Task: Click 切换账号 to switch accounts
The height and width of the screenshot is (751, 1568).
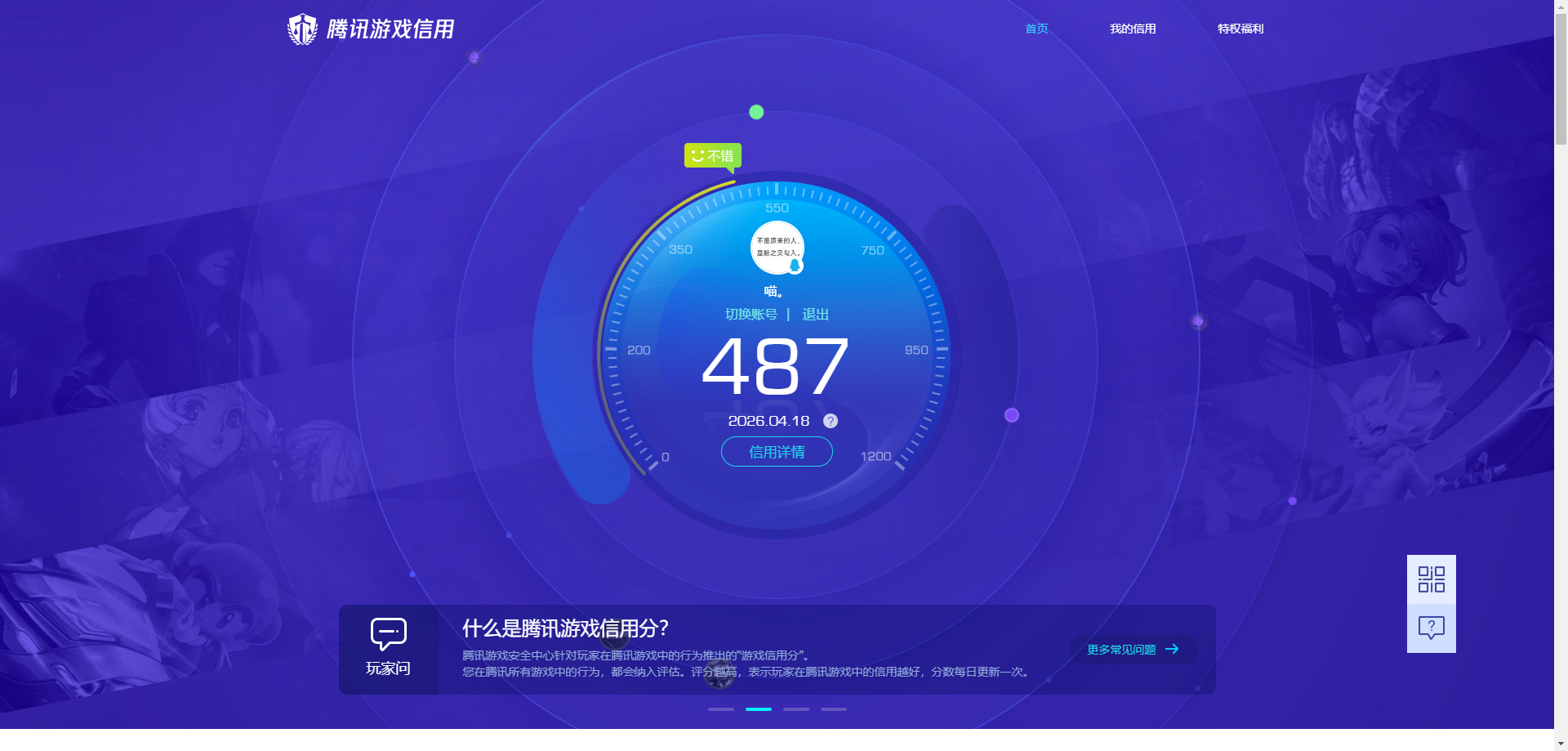Action: pos(752,314)
